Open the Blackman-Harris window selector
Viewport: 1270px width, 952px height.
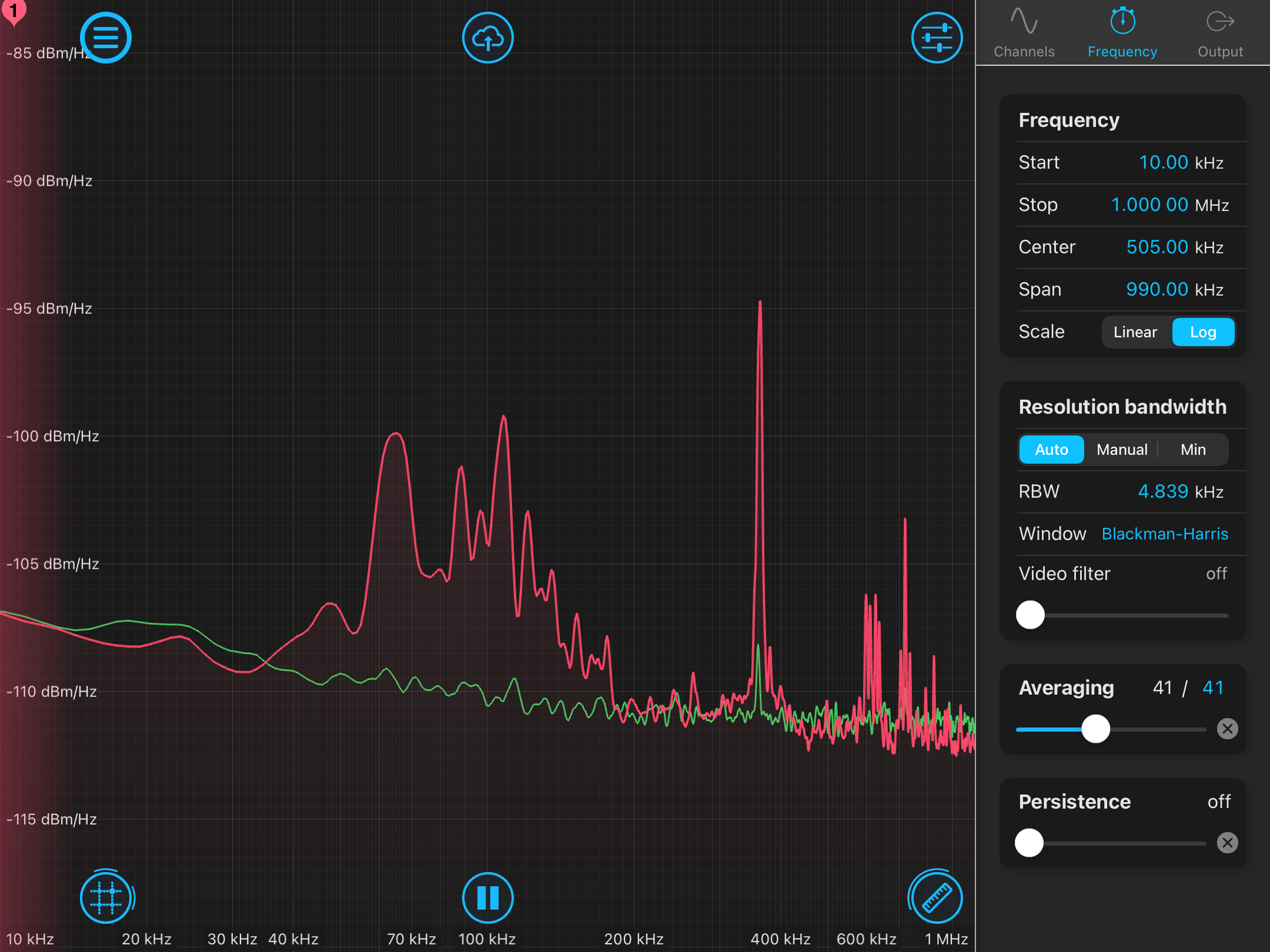point(1164,534)
